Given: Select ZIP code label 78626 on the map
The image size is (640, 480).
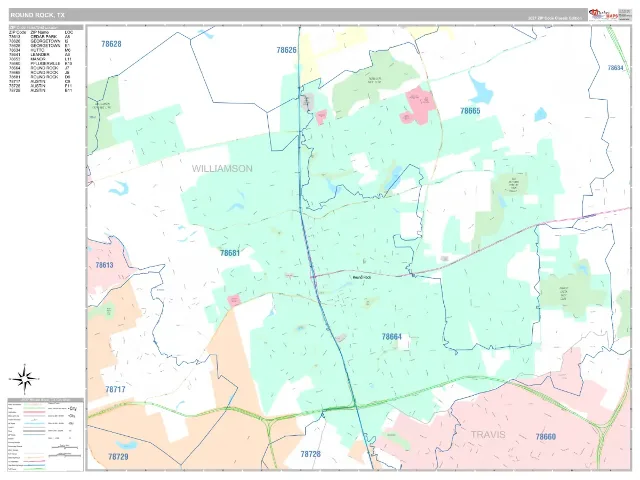Looking at the screenshot, I should [287, 50].
